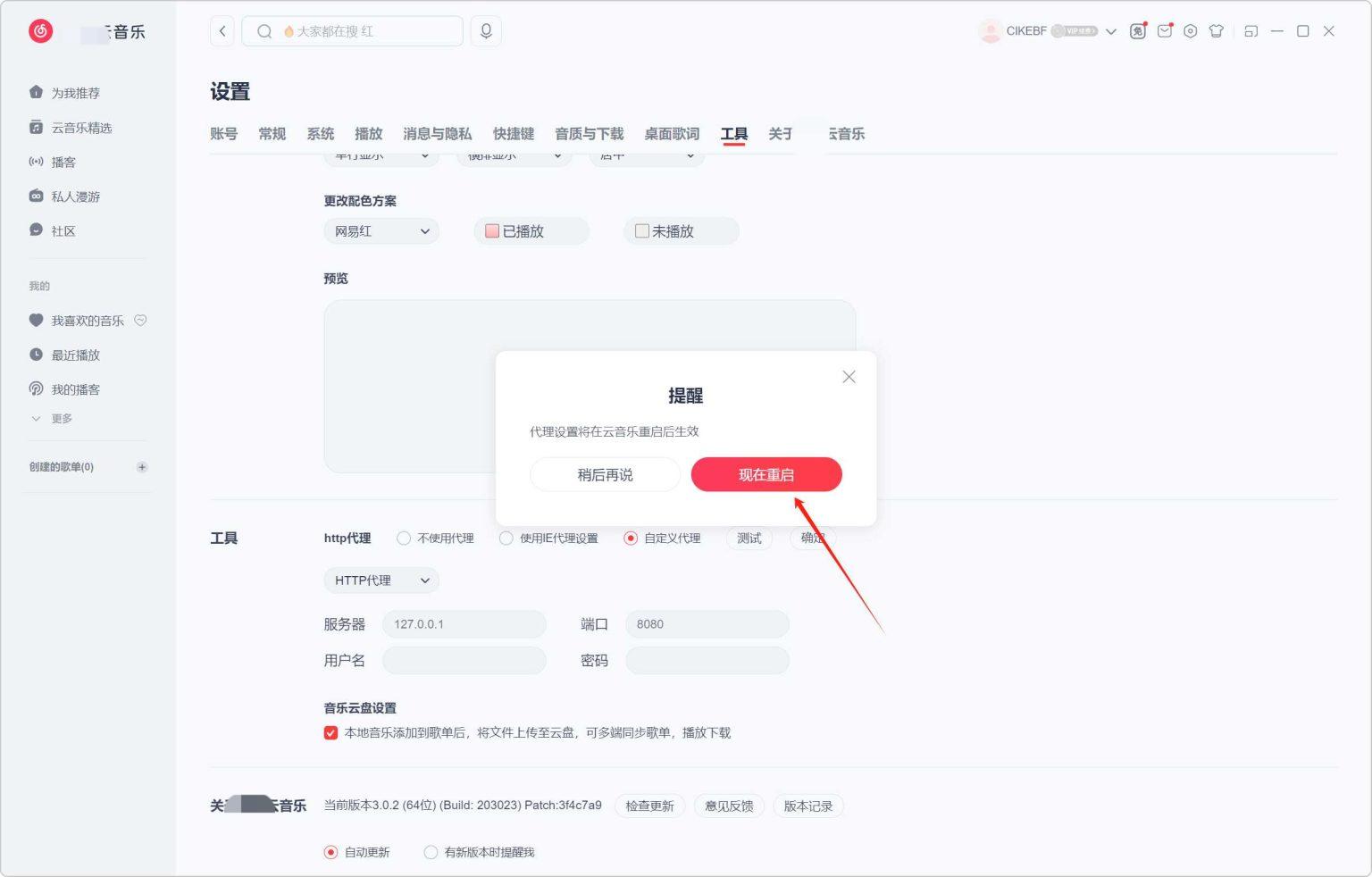Close the 提醒 dialog with X

click(849, 377)
